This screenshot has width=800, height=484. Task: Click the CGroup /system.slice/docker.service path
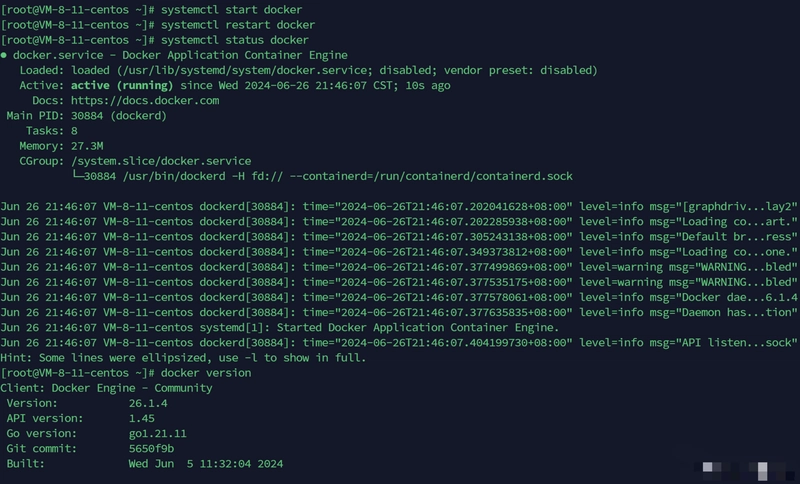(161, 161)
